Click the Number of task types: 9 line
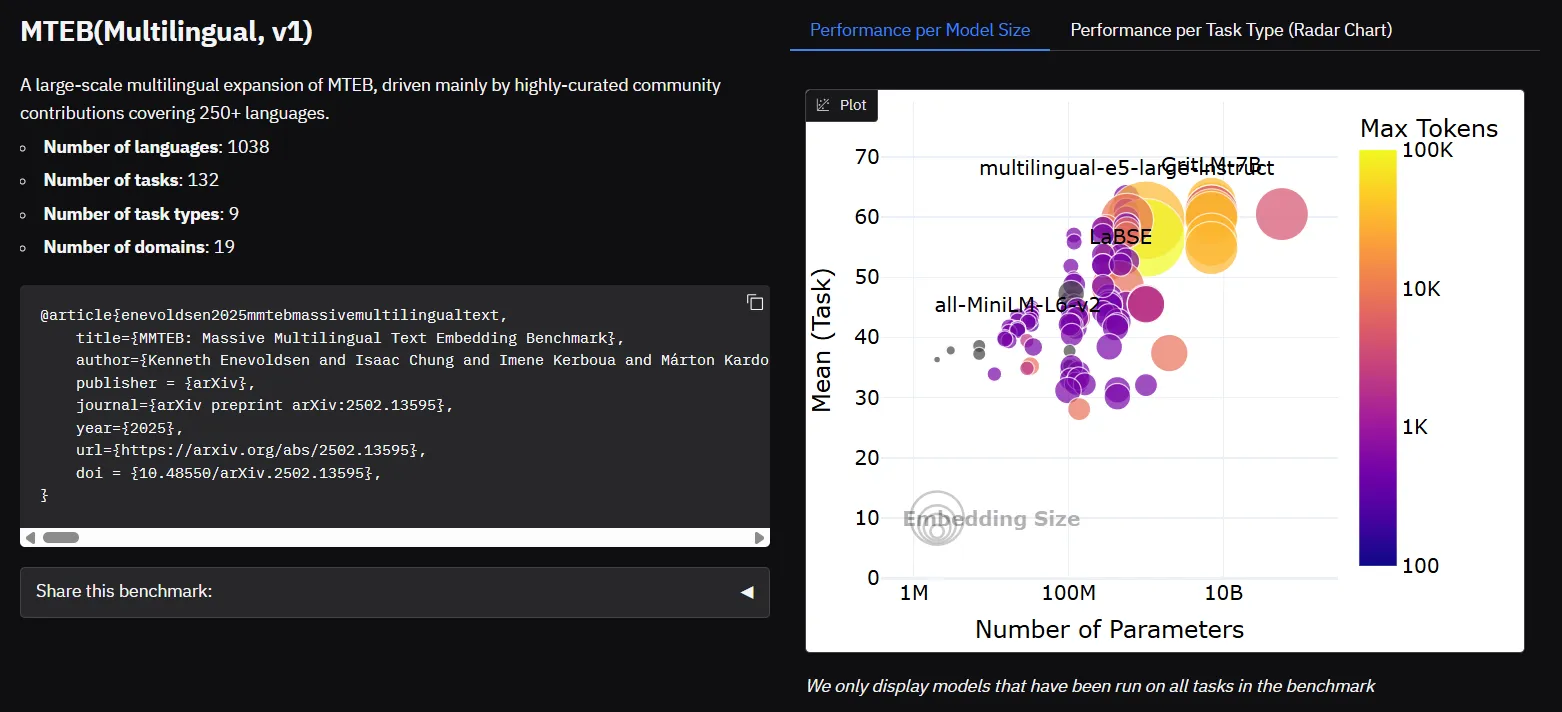Viewport: 1562px width, 712px height. (x=141, y=214)
